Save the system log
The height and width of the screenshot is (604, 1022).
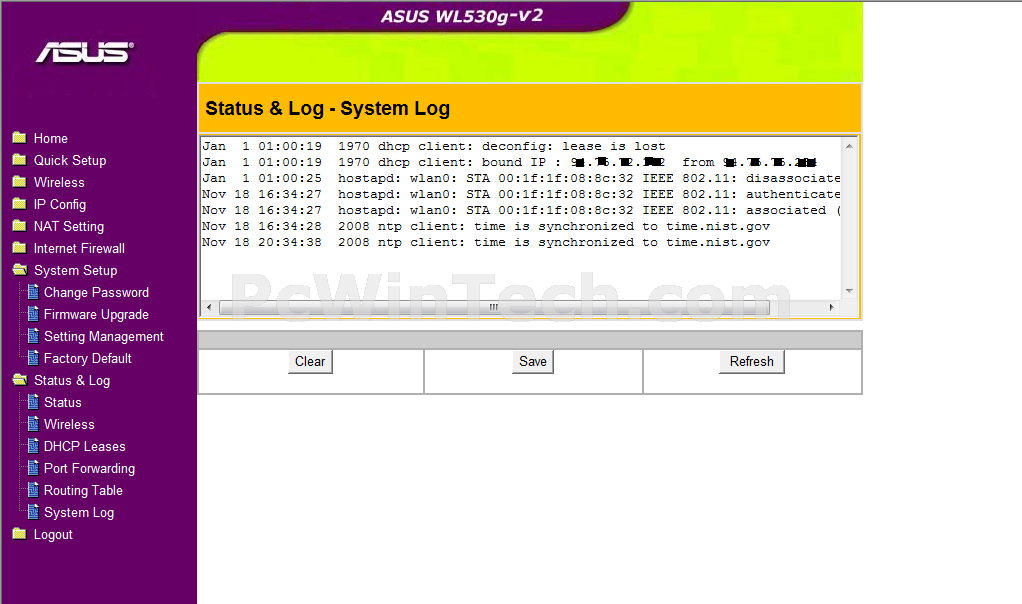coord(533,362)
